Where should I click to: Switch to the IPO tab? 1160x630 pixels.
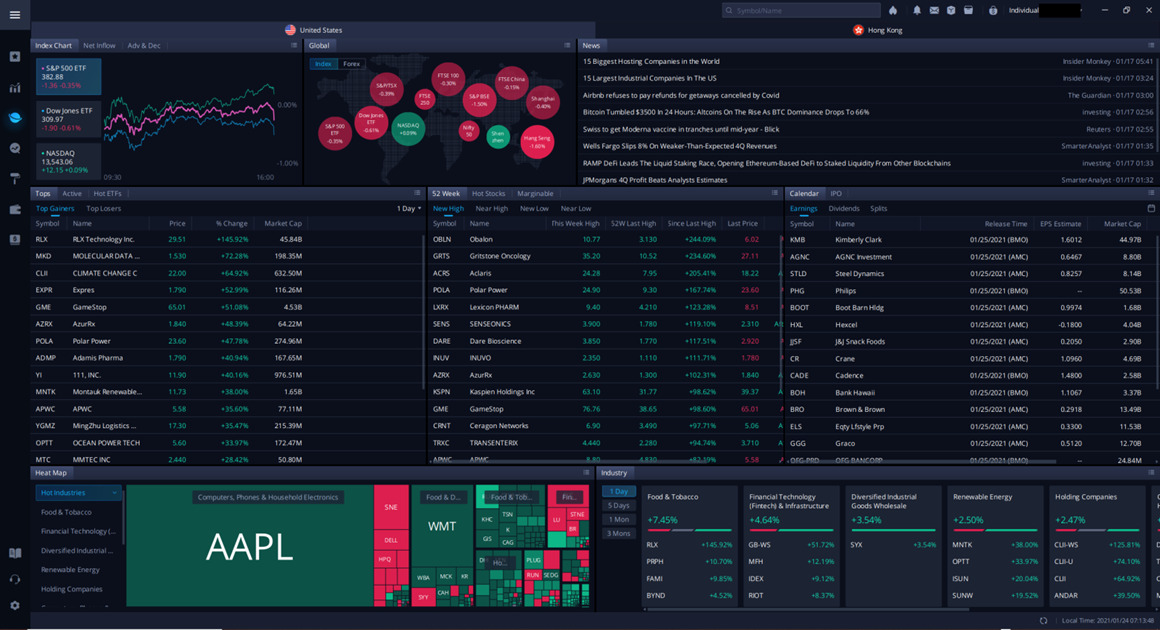(835, 194)
